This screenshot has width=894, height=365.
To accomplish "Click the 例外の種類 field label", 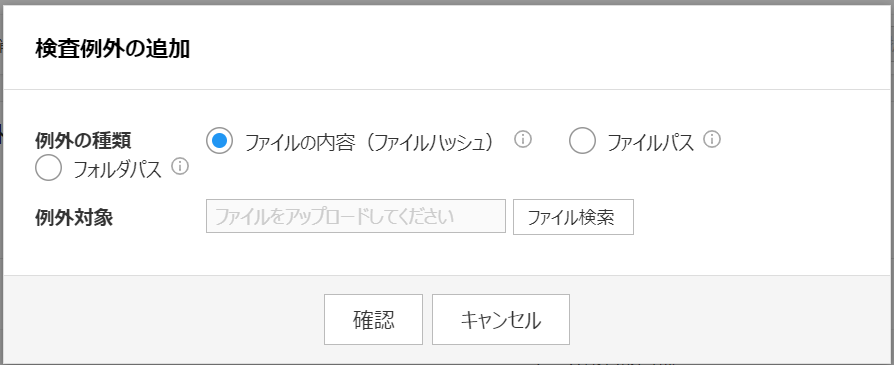I will (x=83, y=139).
